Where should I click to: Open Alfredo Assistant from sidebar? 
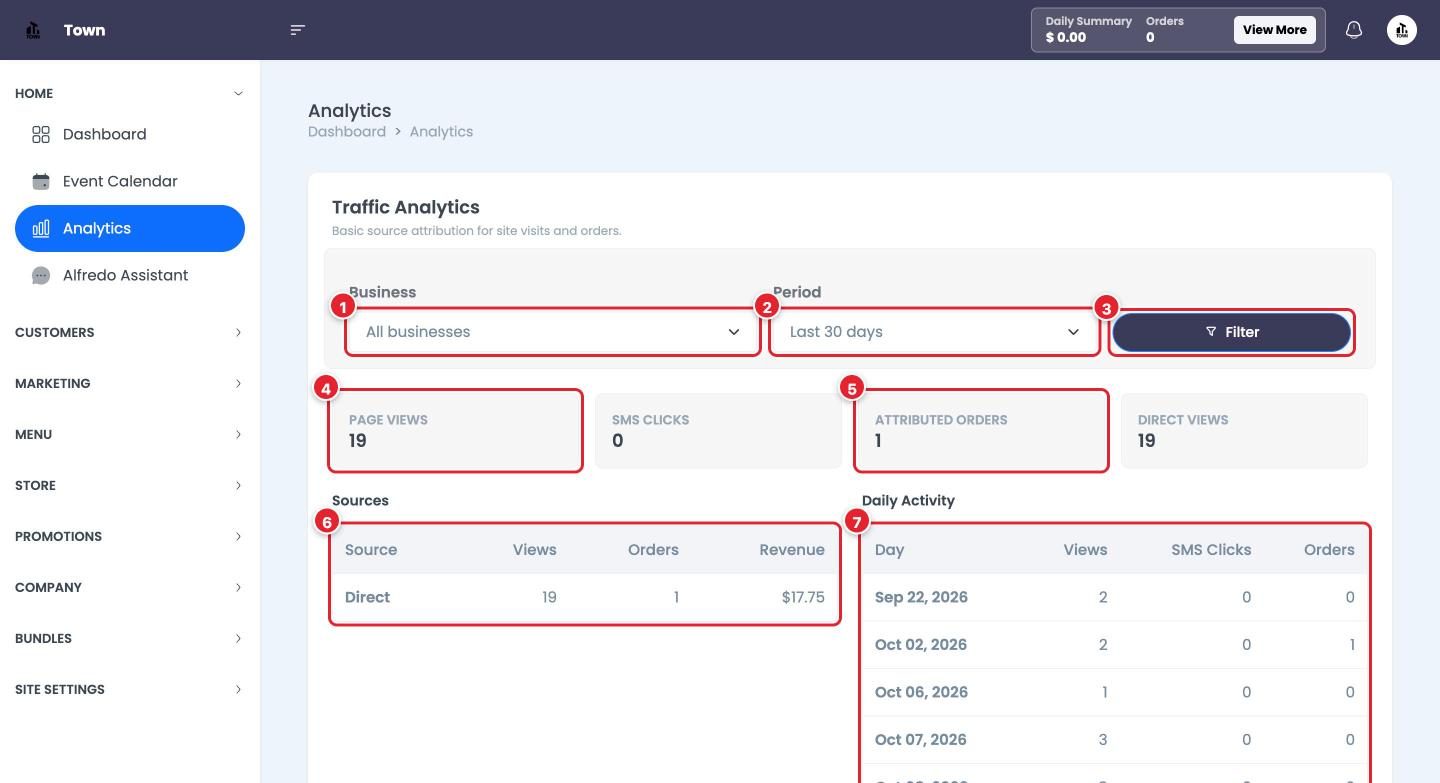[x=130, y=275]
